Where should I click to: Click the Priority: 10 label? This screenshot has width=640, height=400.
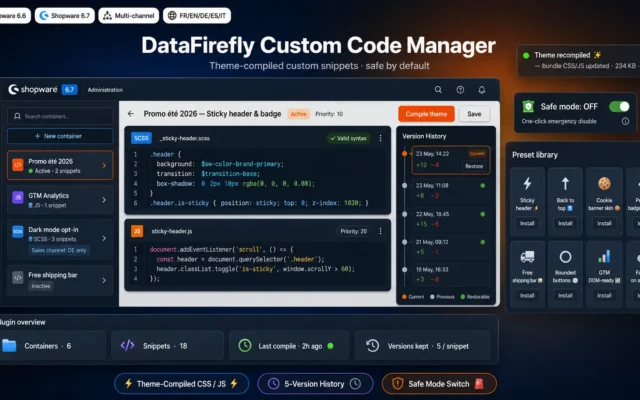(x=329, y=114)
